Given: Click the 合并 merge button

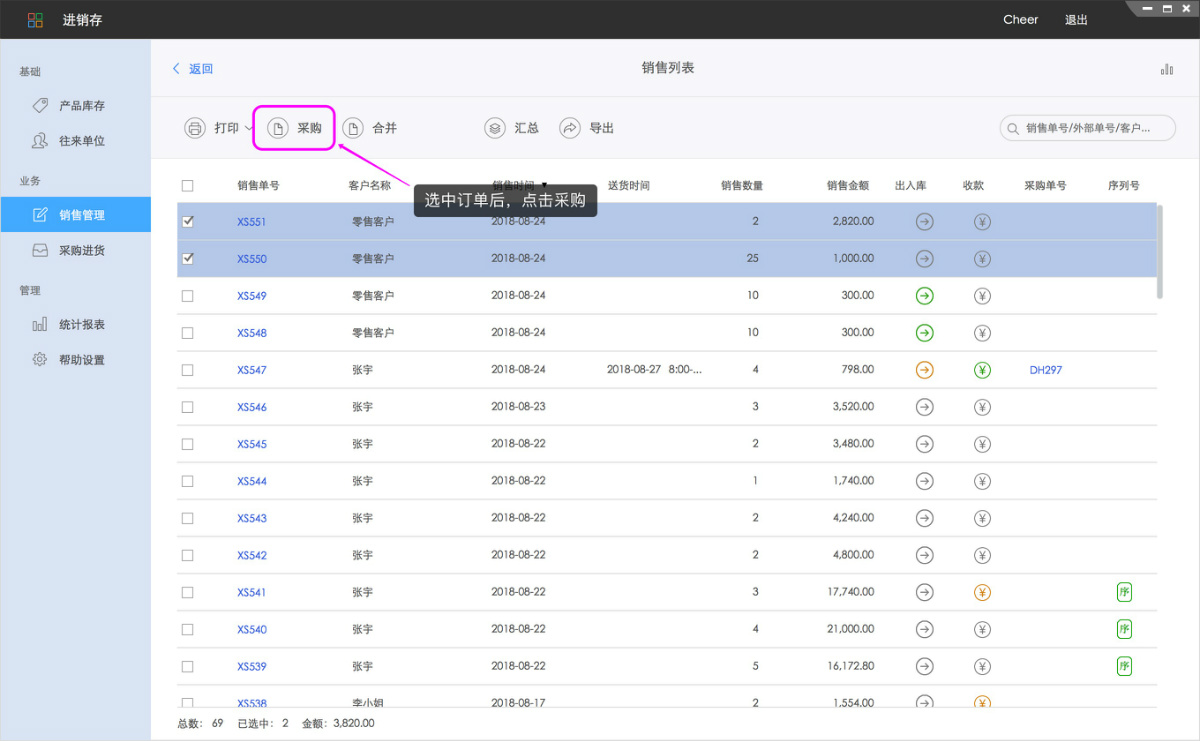Looking at the screenshot, I should point(370,128).
